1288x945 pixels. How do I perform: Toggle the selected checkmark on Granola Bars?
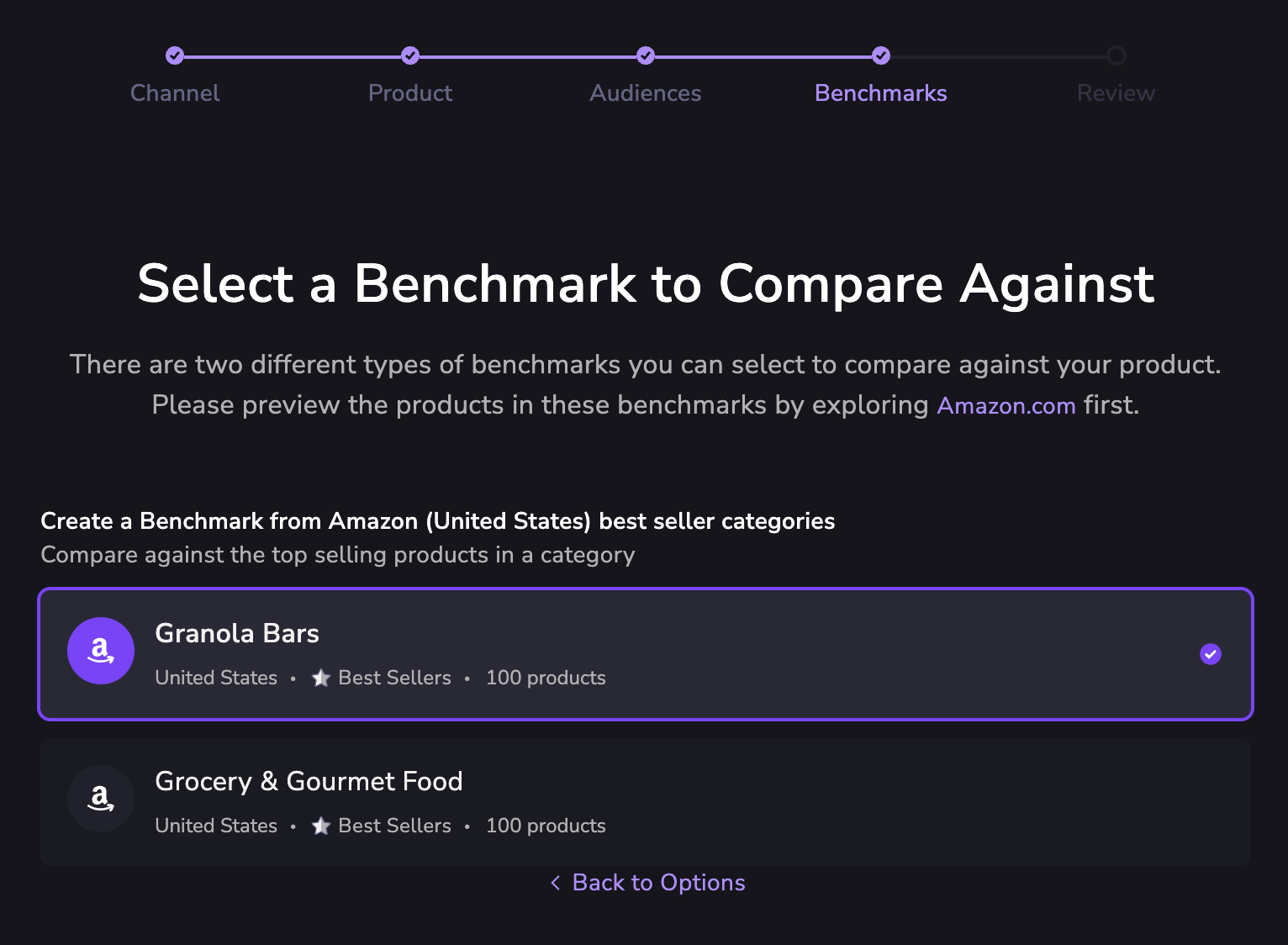pyautogui.click(x=1211, y=654)
